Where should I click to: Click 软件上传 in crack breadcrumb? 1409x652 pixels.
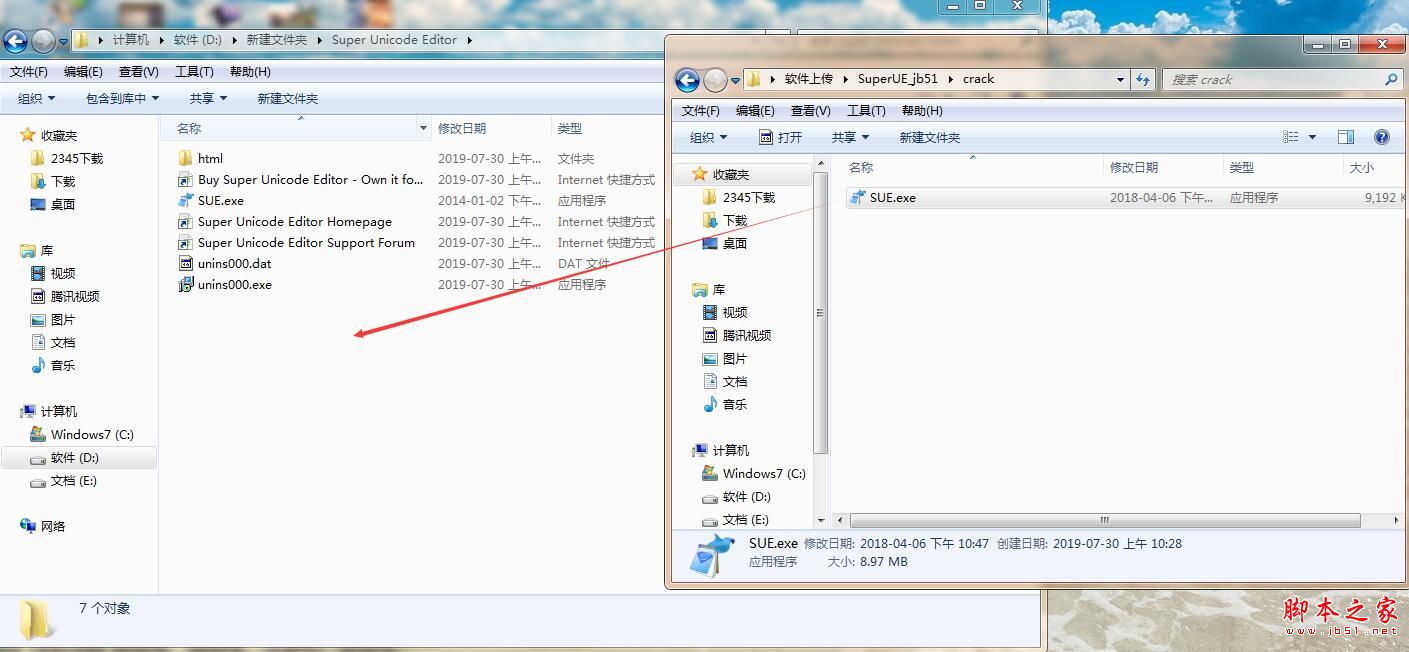tap(809, 79)
